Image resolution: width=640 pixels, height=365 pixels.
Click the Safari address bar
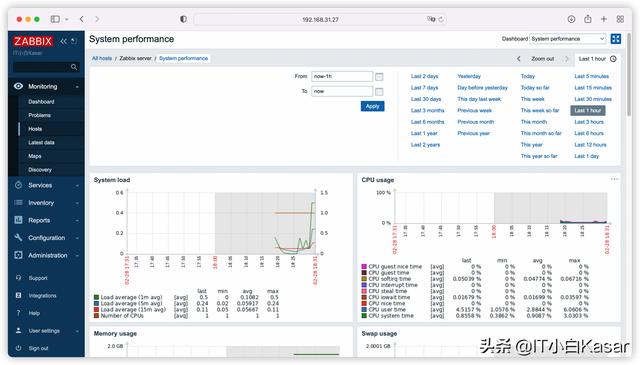point(320,19)
